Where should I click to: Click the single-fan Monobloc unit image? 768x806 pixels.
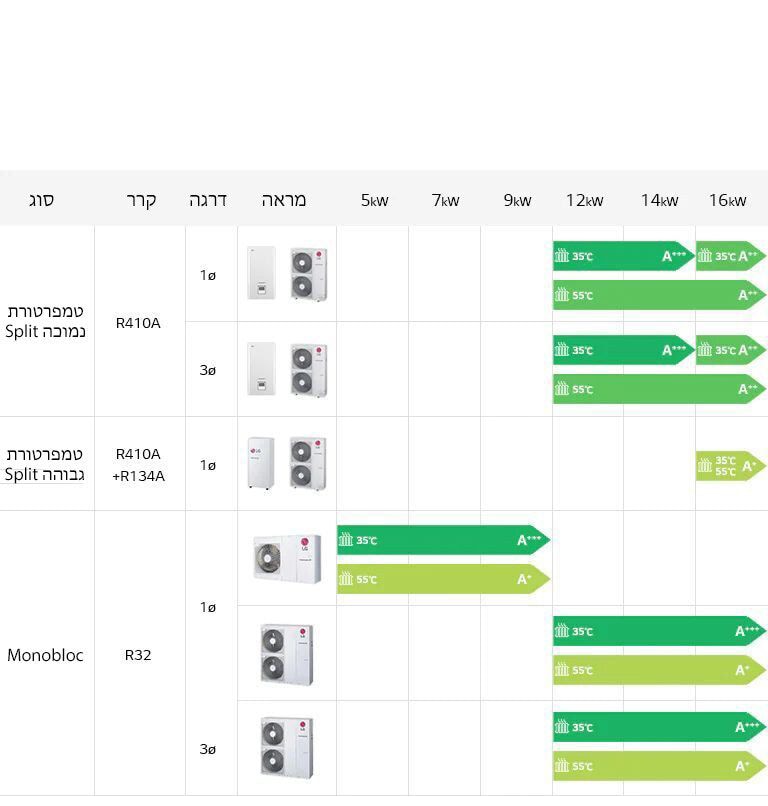click(x=287, y=558)
